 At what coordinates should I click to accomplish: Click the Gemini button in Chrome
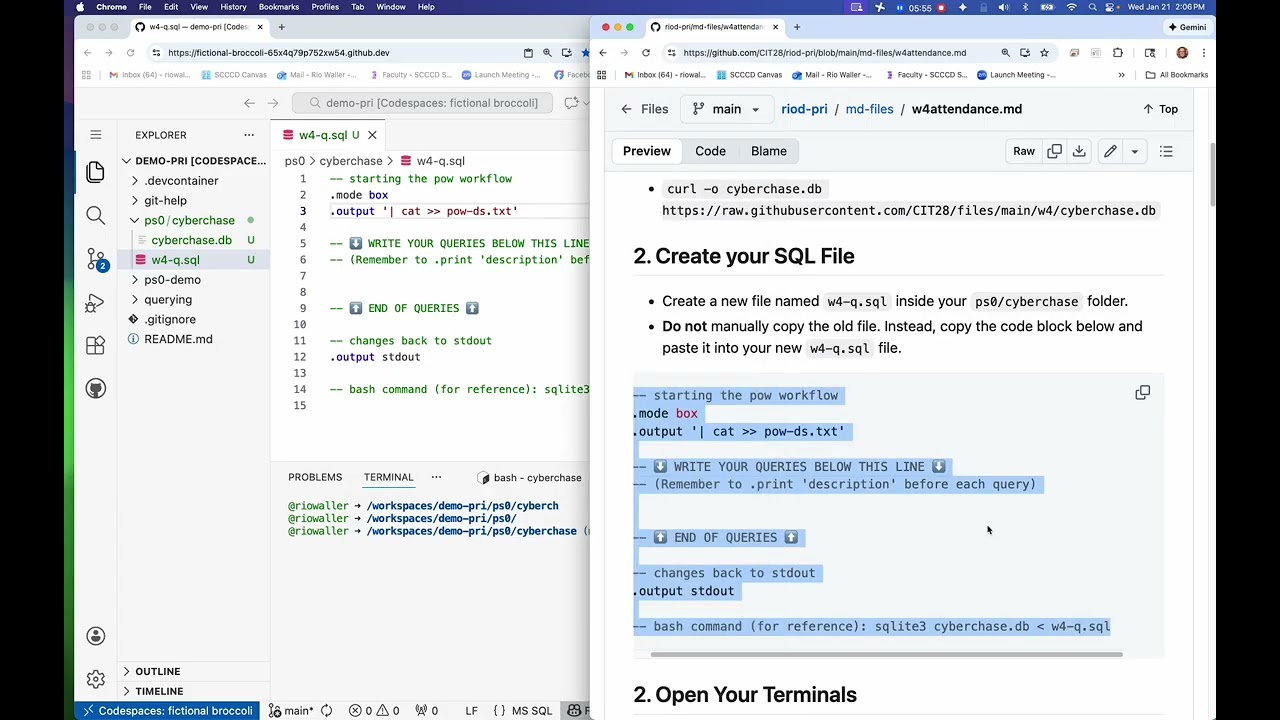coord(1186,27)
